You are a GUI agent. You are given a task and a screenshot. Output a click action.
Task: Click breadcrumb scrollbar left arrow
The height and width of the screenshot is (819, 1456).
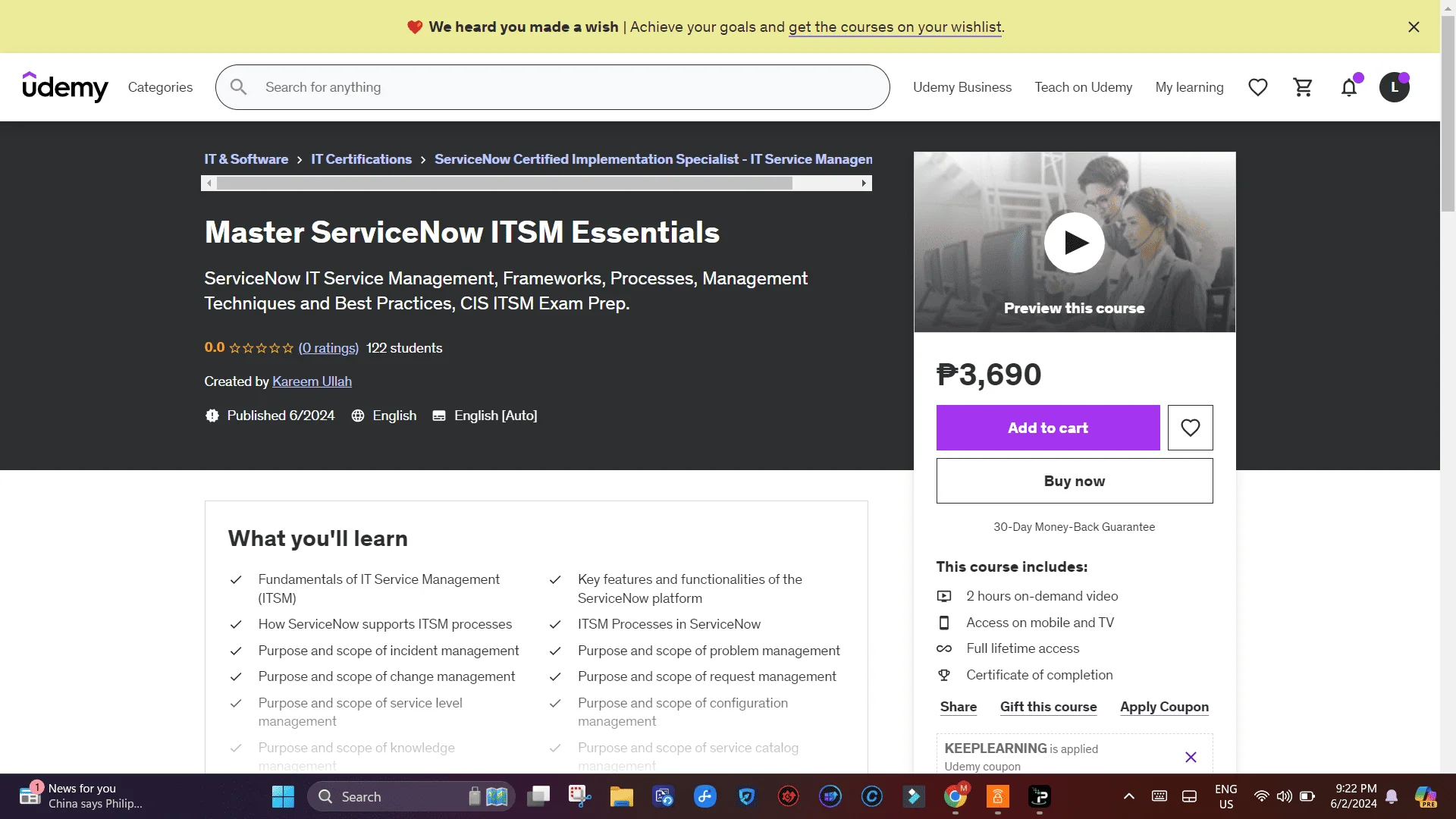(209, 184)
